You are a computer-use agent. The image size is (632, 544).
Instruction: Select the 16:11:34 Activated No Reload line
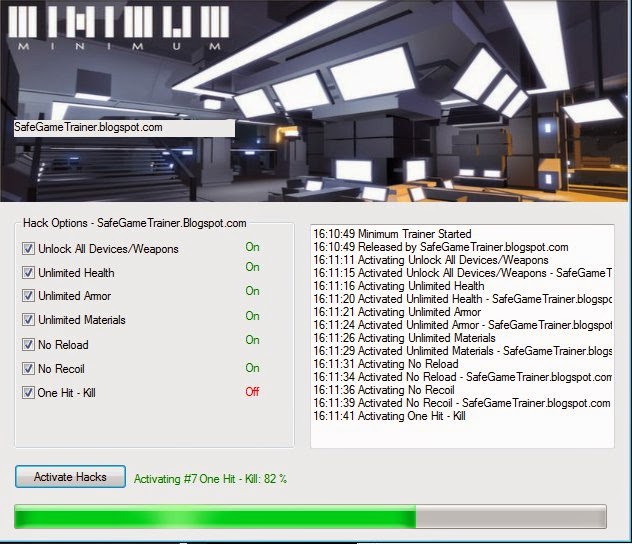[462, 377]
